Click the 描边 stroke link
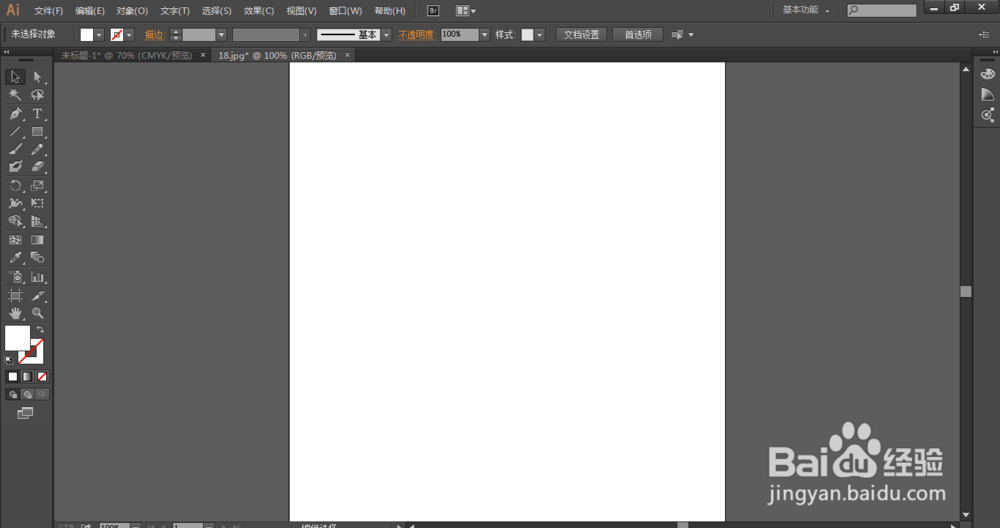Screen dimensions: 1000x528 (154, 35)
